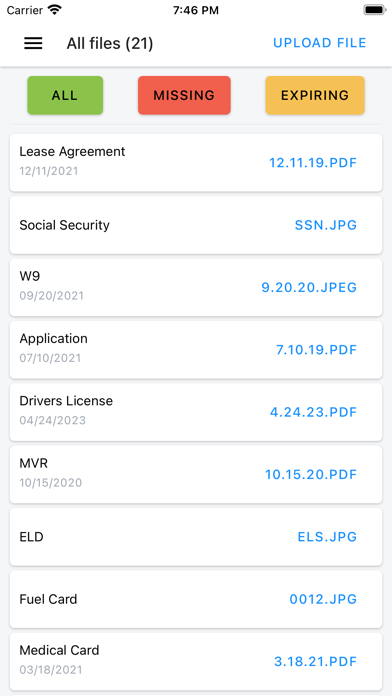The height and width of the screenshot is (696, 392).
Task: Open the 7.10.19.PDF application file
Action: click(x=317, y=350)
